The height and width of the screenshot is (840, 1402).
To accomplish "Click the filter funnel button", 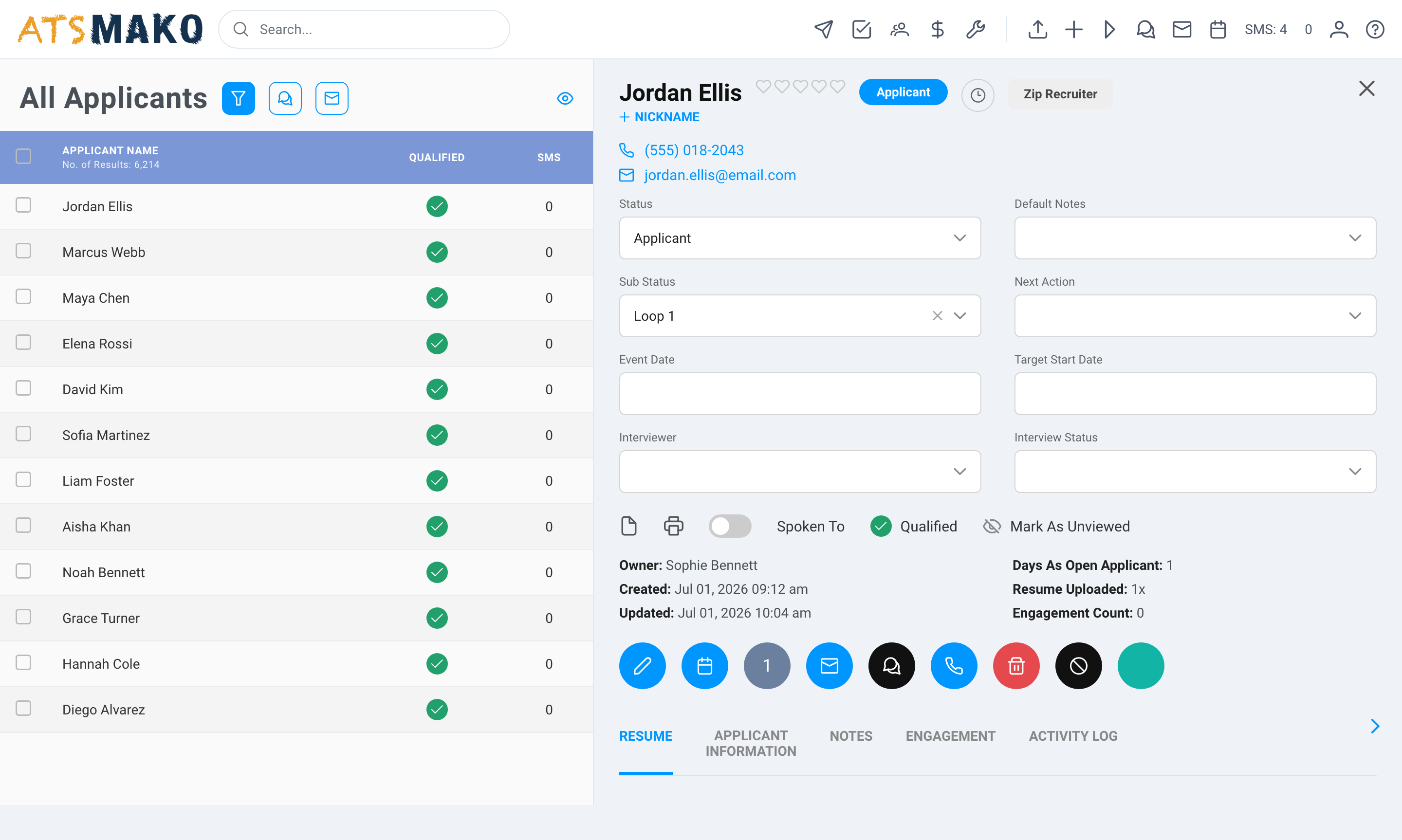I will [238, 98].
